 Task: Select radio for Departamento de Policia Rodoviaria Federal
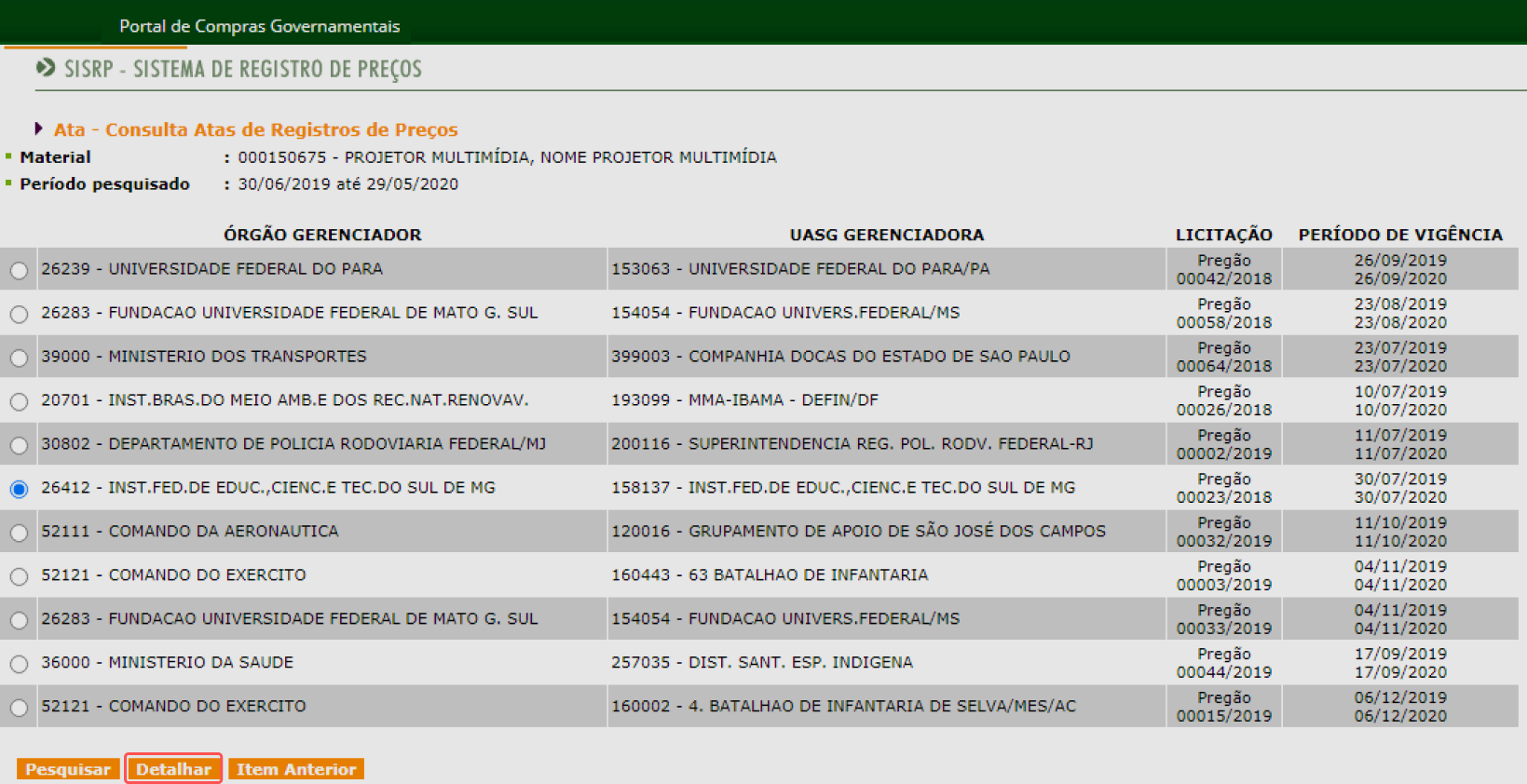(19, 446)
